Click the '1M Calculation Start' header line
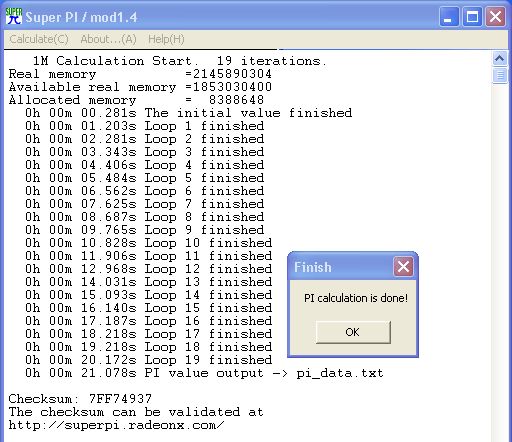The height and width of the screenshot is (442, 512). click(179, 61)
